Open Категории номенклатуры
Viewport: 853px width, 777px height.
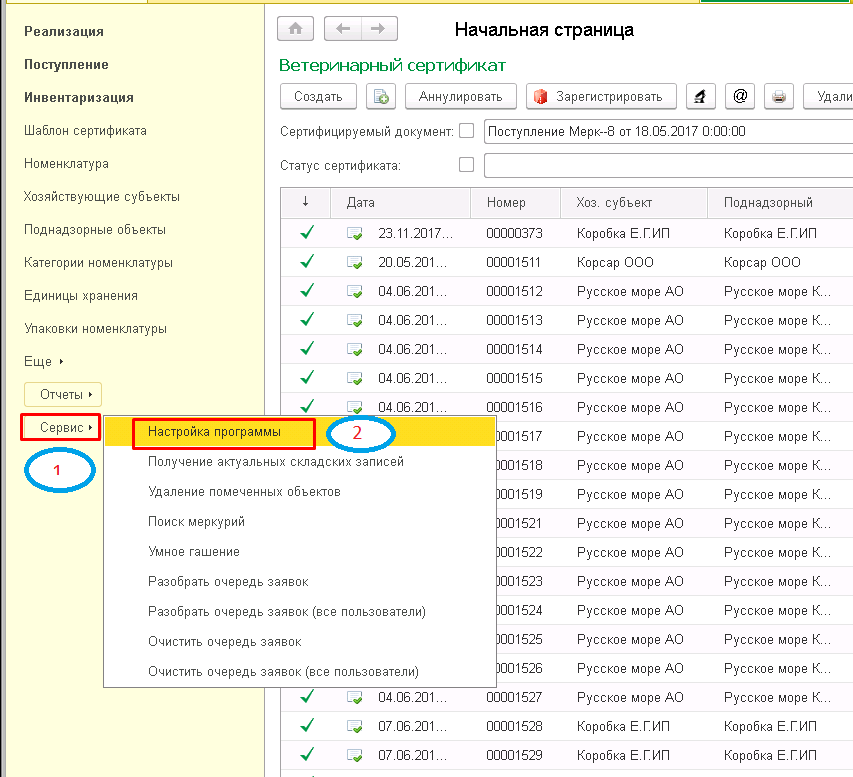pos(98,263)
